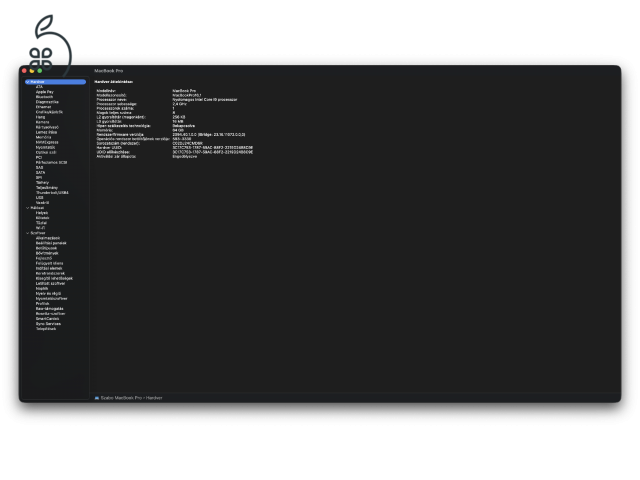The image size is (640, 480).
Task: Show Grafika/kijelzők information
Action: click(50, 111)
